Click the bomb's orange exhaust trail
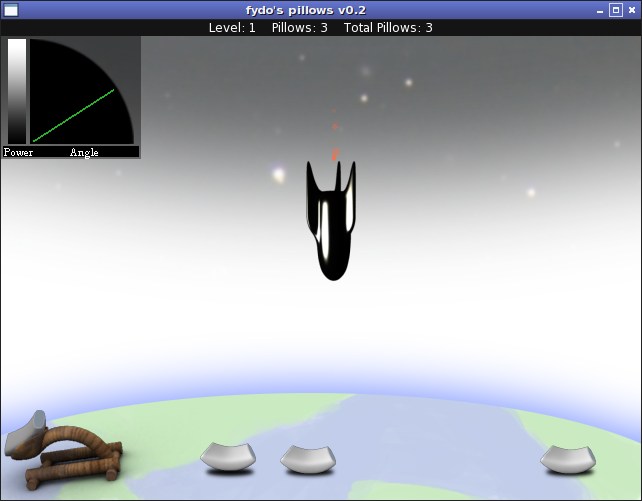The height and width of the screenshot is (501, 642). tap(335, 135)
